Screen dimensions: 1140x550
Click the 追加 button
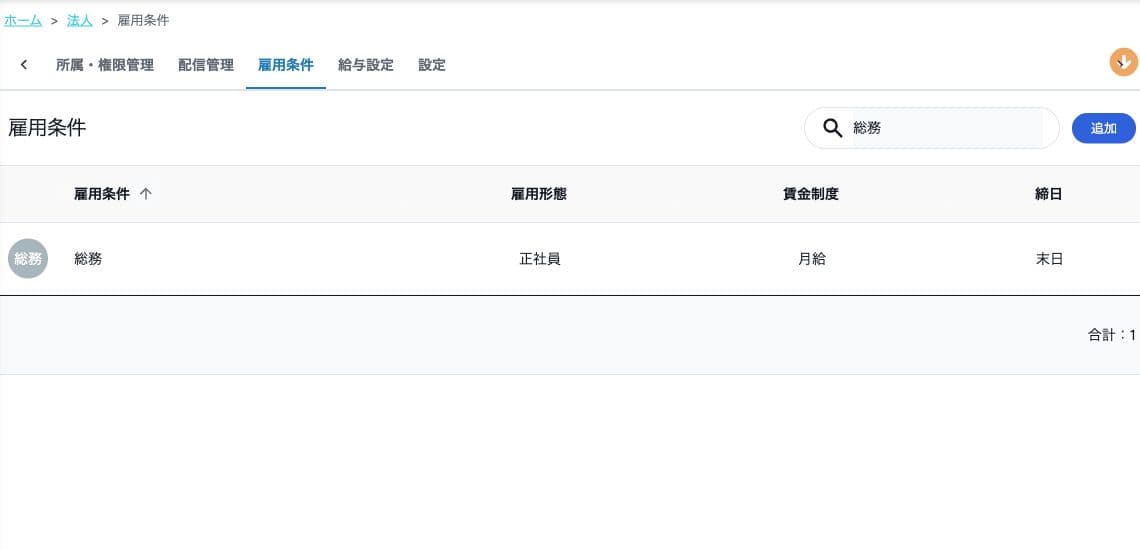(1104, 128)
